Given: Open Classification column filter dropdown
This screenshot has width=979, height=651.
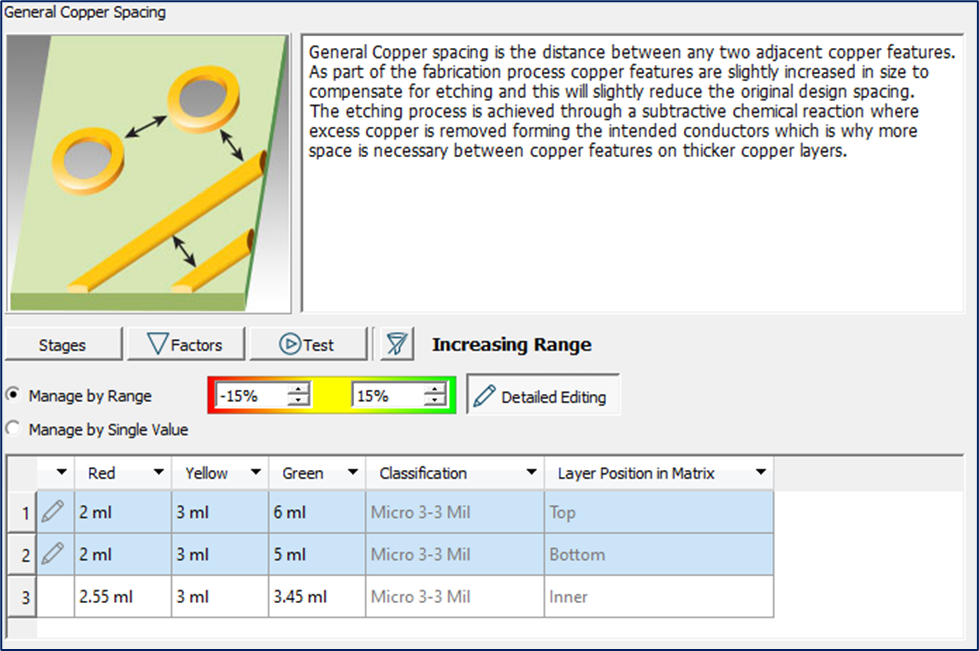Looking at the screenshot, I should click(x=531, y=473).
